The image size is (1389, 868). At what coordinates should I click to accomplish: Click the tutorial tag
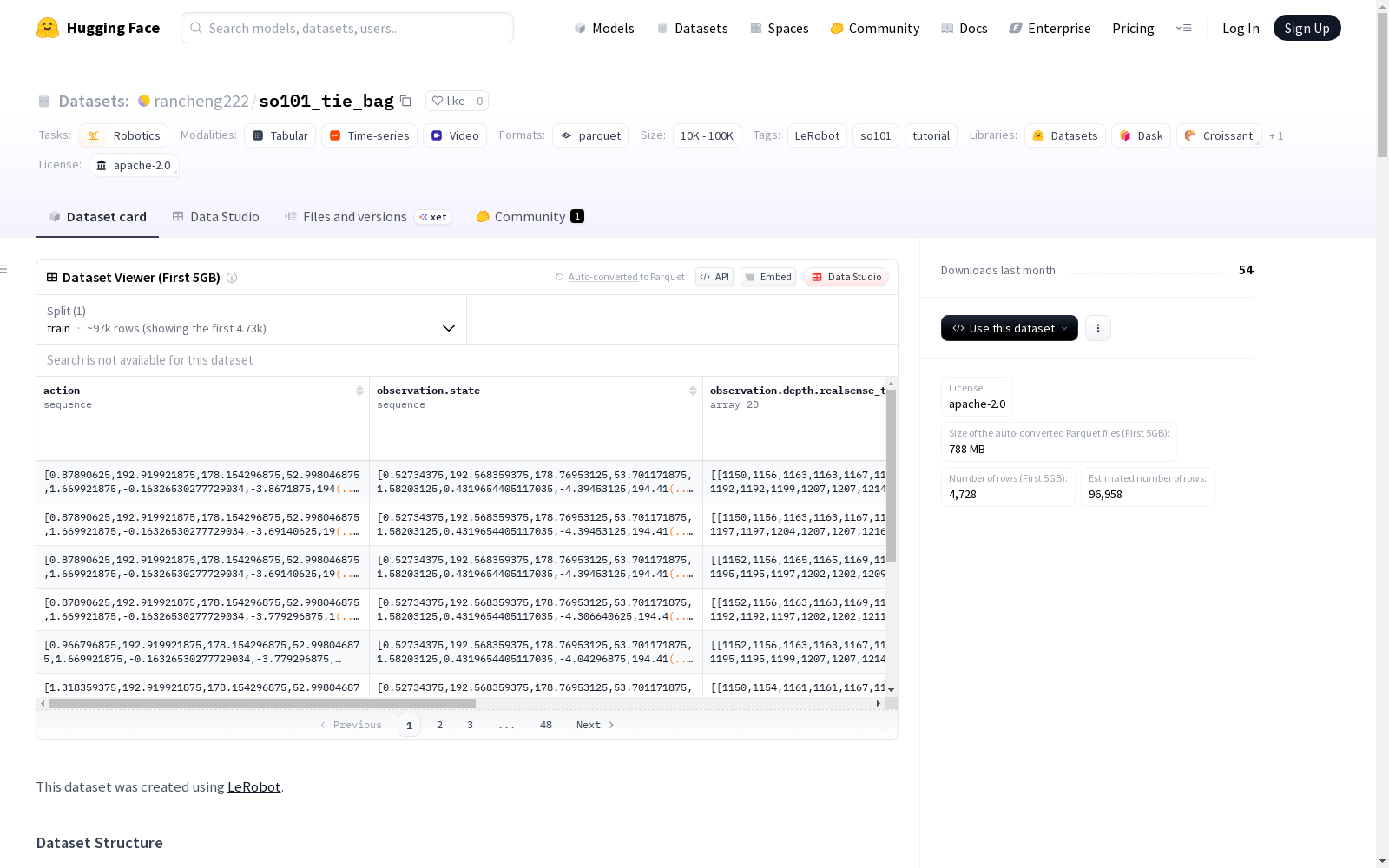point(931,135)
